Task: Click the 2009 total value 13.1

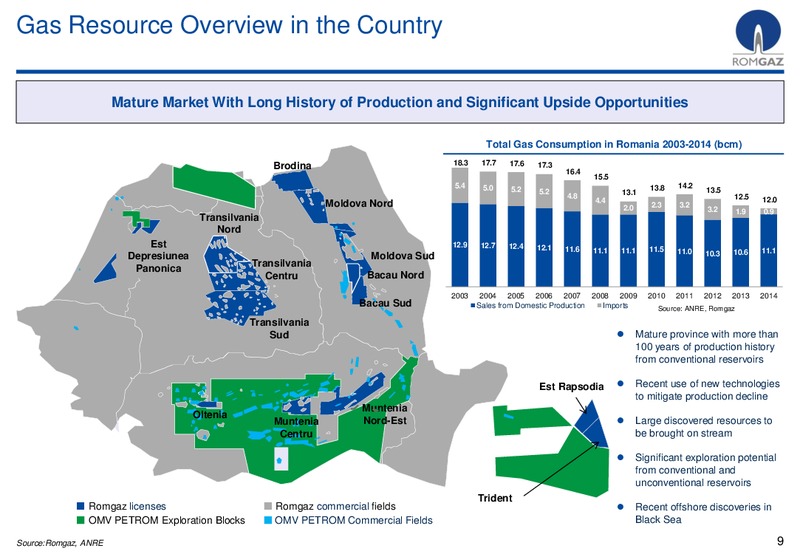Action: tap(629, 192)
